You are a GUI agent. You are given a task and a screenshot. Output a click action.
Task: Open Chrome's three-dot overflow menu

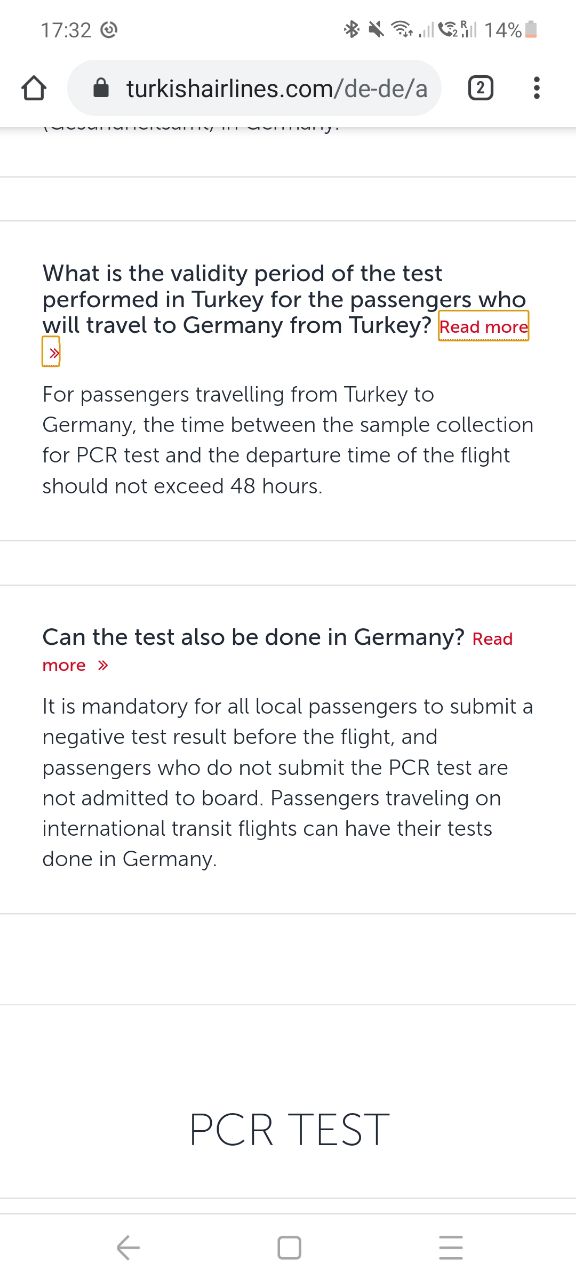point(537,89)
